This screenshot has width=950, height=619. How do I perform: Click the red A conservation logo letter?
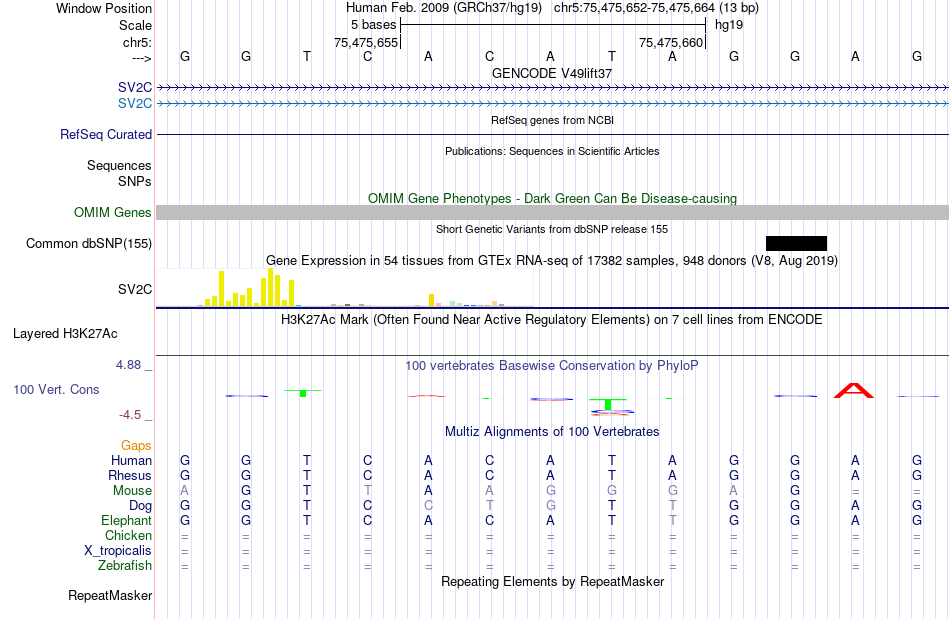pyautogui.click(x=854, y=391)
